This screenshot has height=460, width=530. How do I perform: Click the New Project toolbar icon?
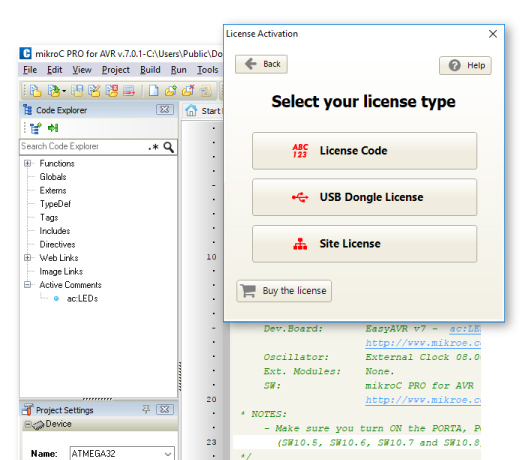(35, 91)
